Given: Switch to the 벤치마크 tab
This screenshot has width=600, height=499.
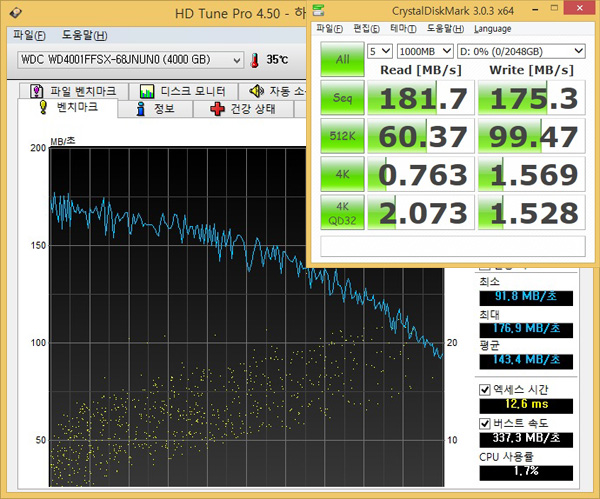Looking at the screenshot, I should pos(68,108).
